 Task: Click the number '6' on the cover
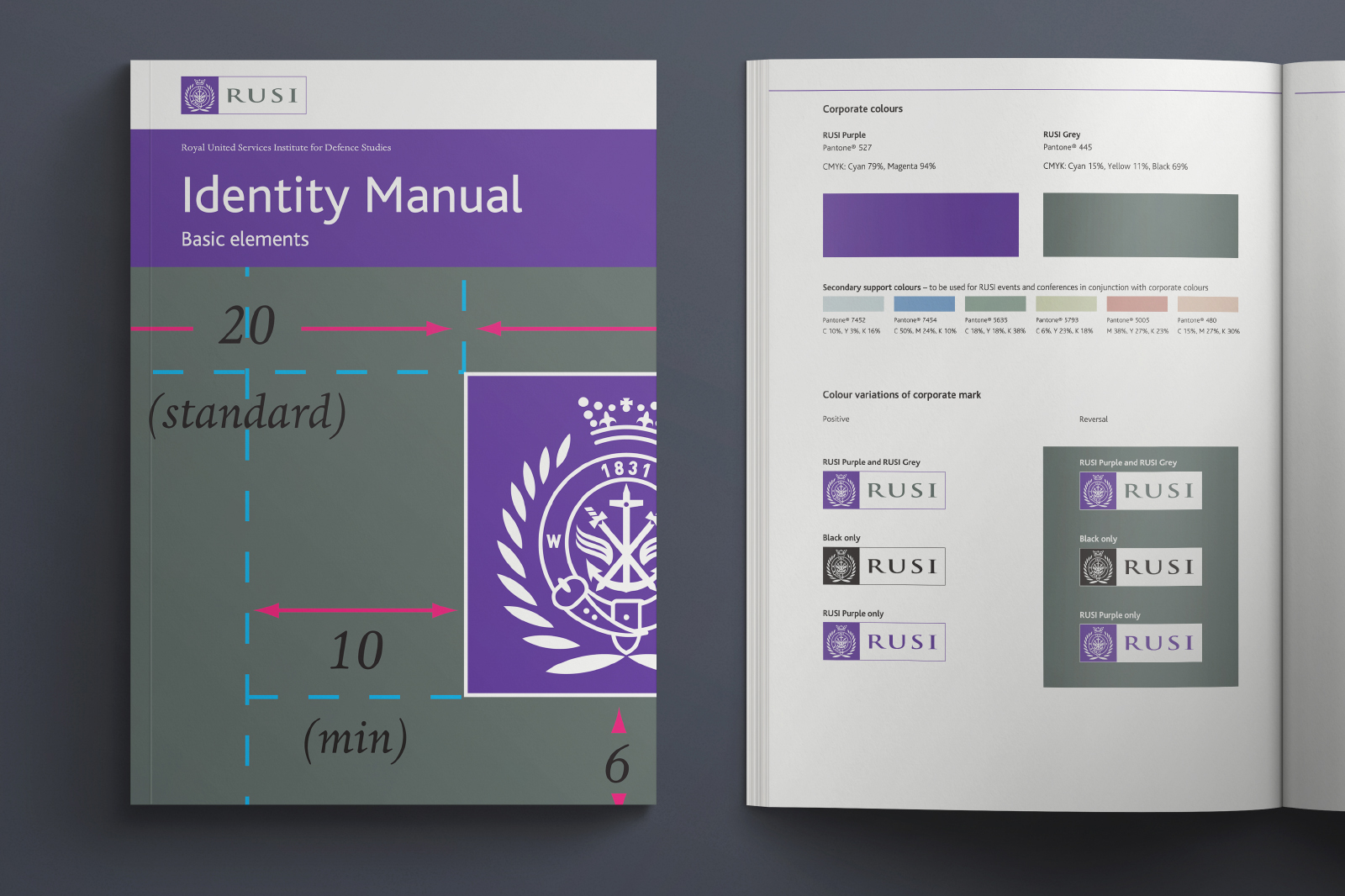click(617, 764)
